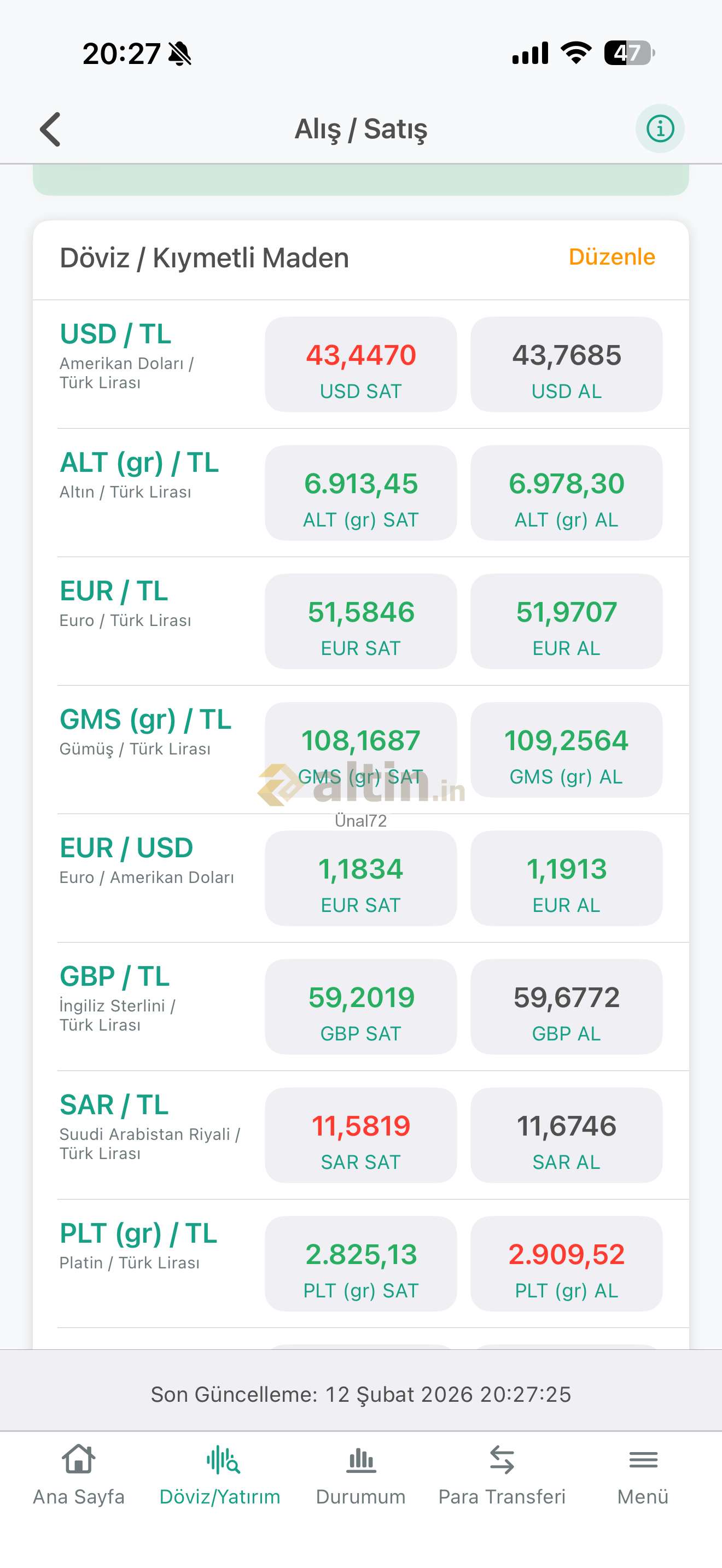The height and width of the screenshot is (1568, 722).
Task: Tap PLT (gr) AL 2.909,52 button
Action: [566, 1263]
